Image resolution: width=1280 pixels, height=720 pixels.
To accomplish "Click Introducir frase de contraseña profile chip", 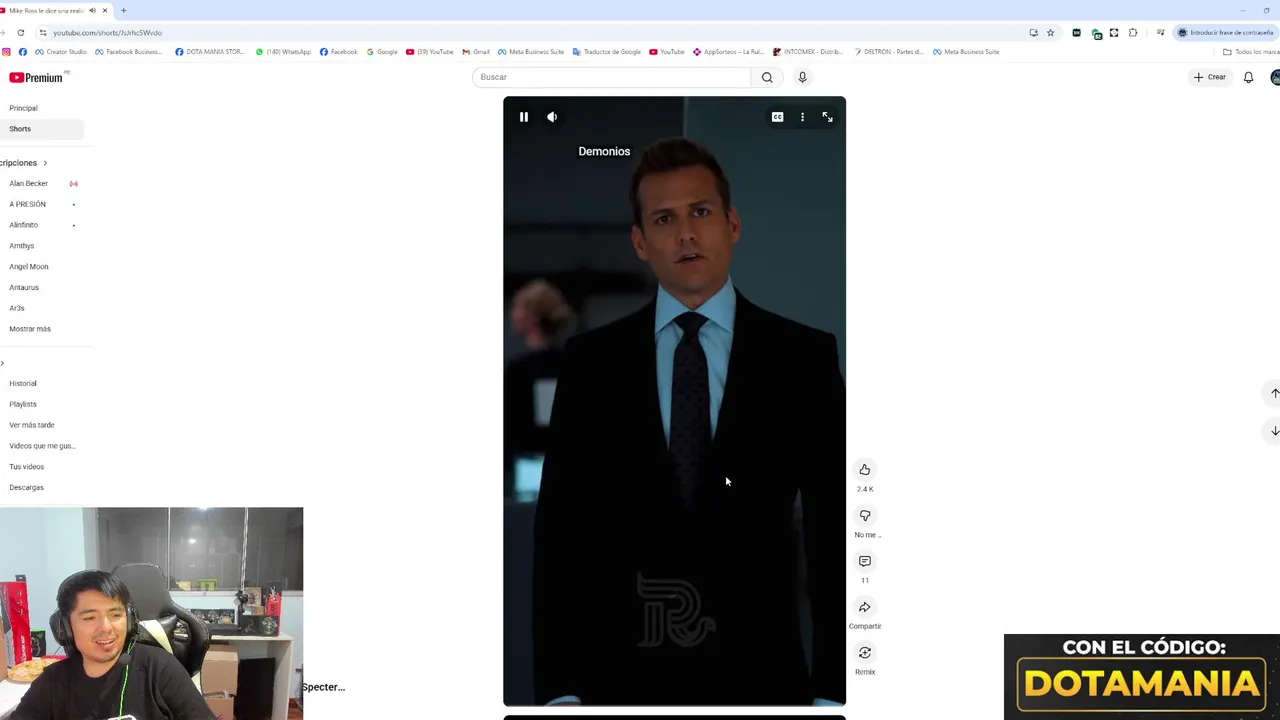I will click(x=1225, y=32).
